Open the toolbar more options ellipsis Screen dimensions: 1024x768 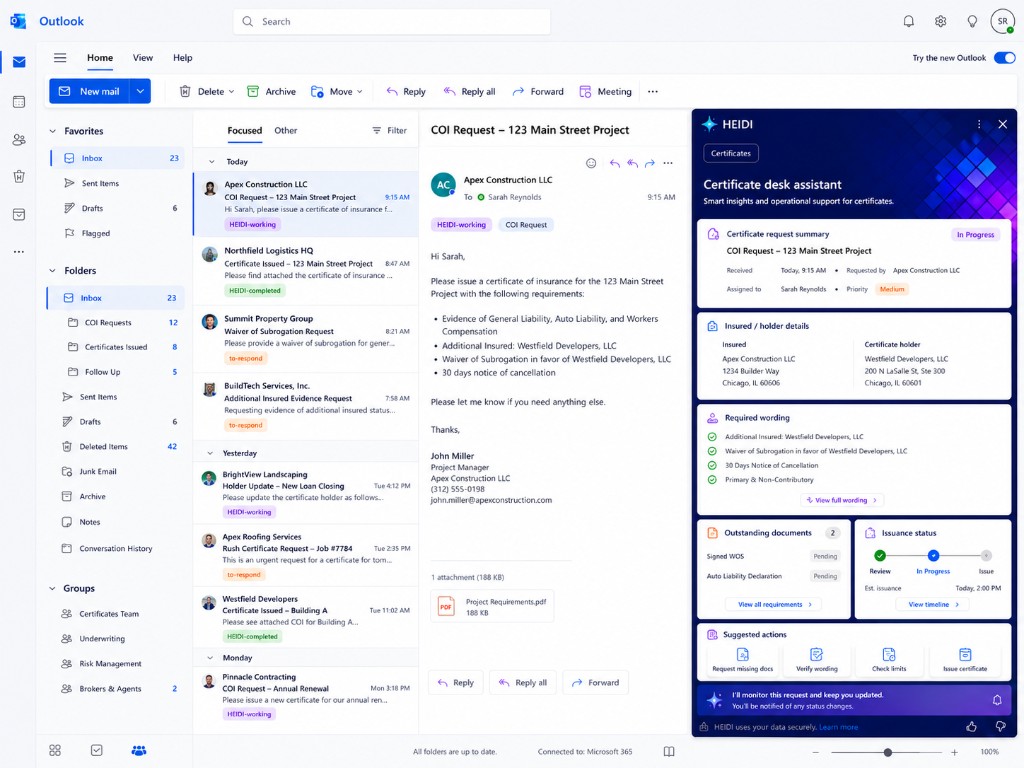click(652, 91)
